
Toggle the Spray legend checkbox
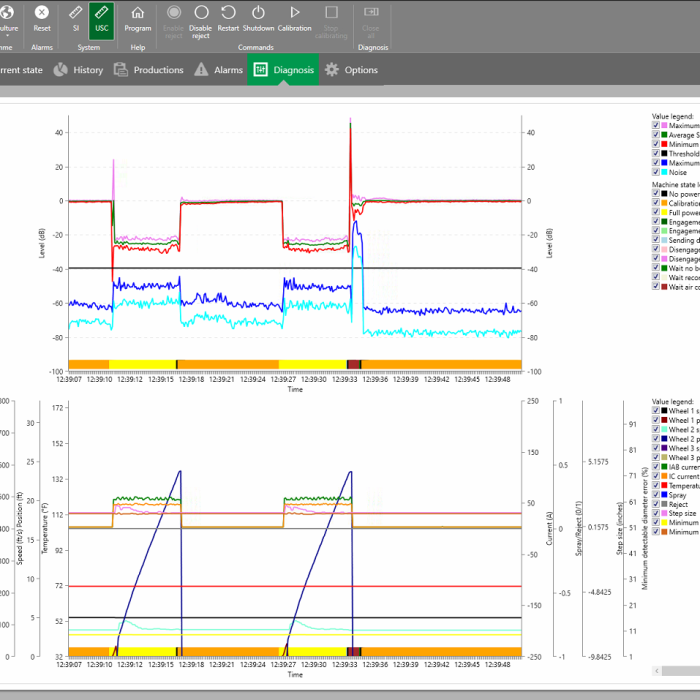[656, 494]
